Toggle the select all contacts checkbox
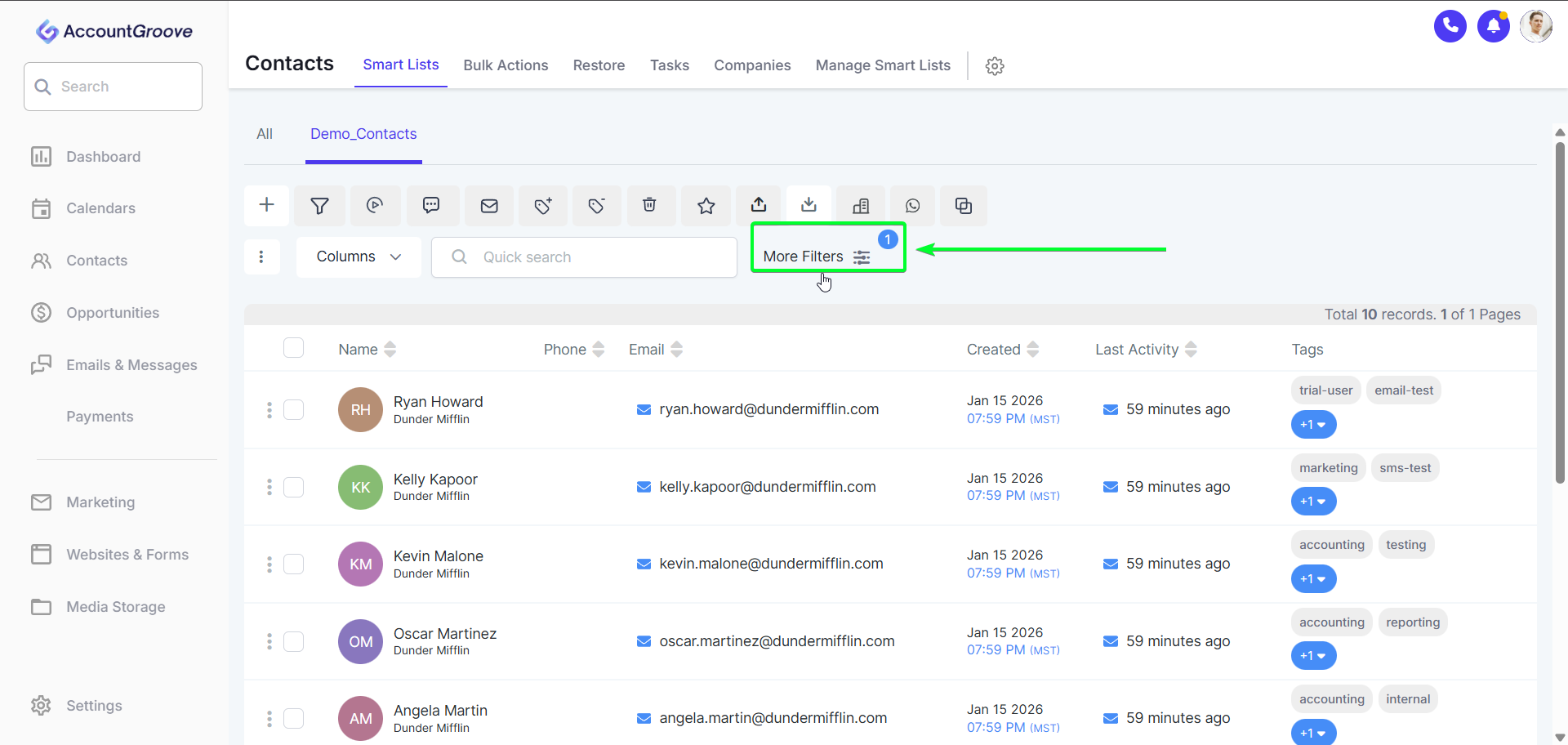 tap(294, 348)
